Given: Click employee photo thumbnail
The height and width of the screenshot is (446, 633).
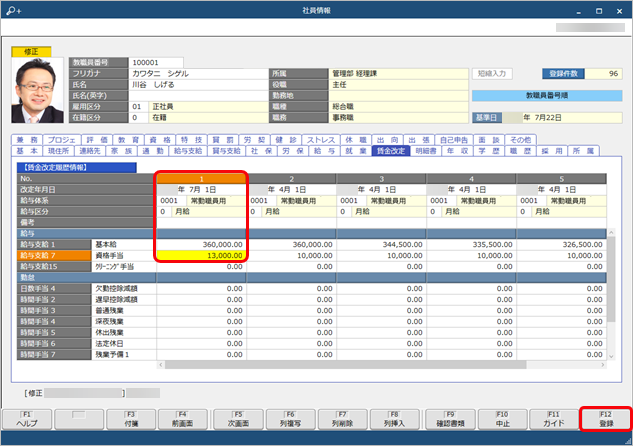Looking at the screenshot, I should 38,90.
